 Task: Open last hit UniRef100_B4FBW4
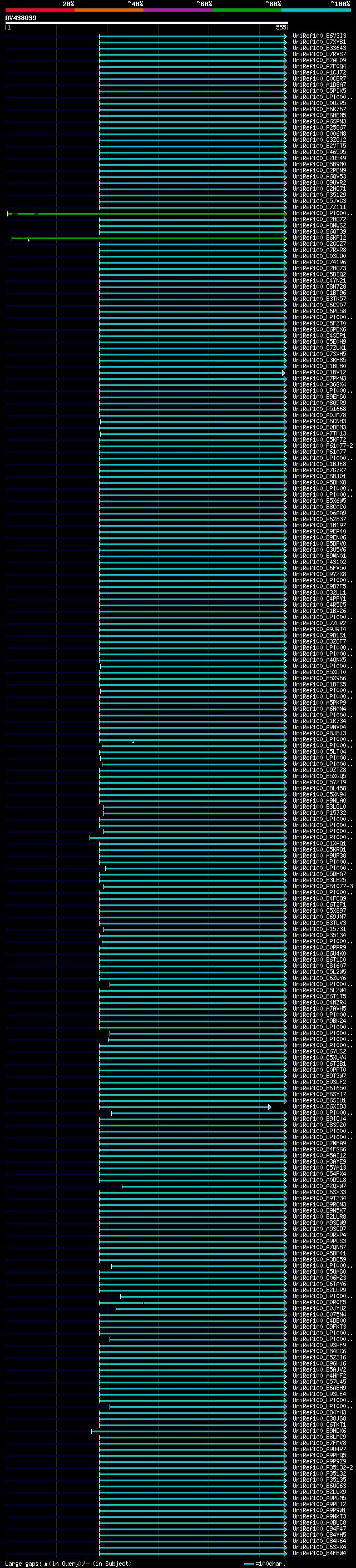point(319,1553)
